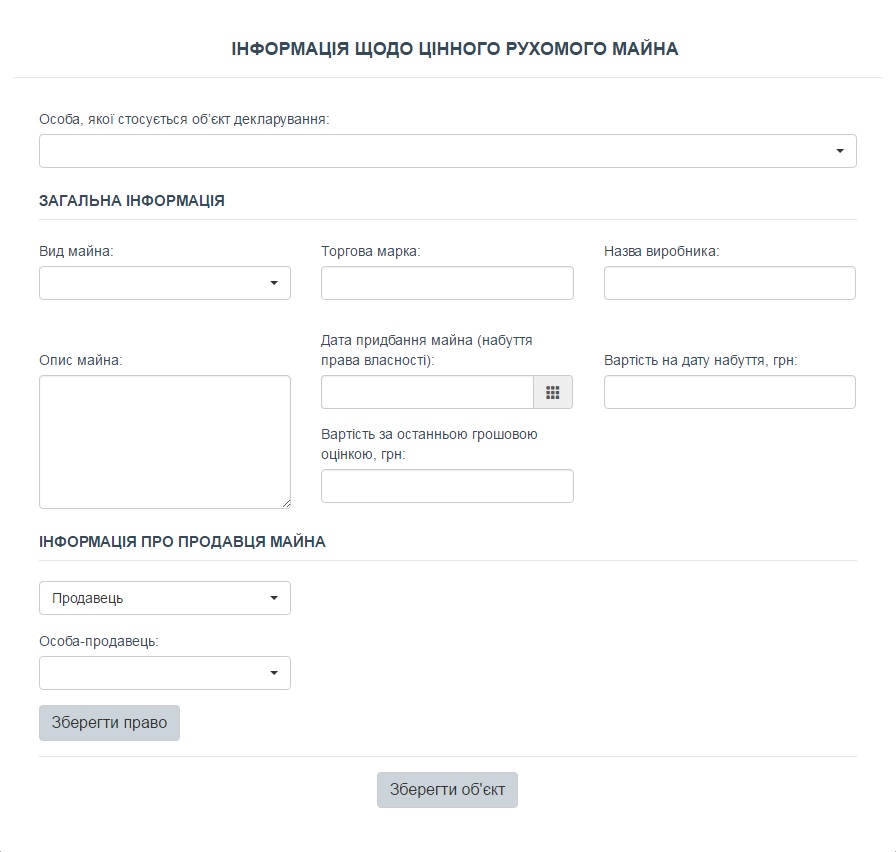Click the 'Вартість на дату набуття, грн' field
Viewport: 896px width, 852px height.
(x=730, y=392)
